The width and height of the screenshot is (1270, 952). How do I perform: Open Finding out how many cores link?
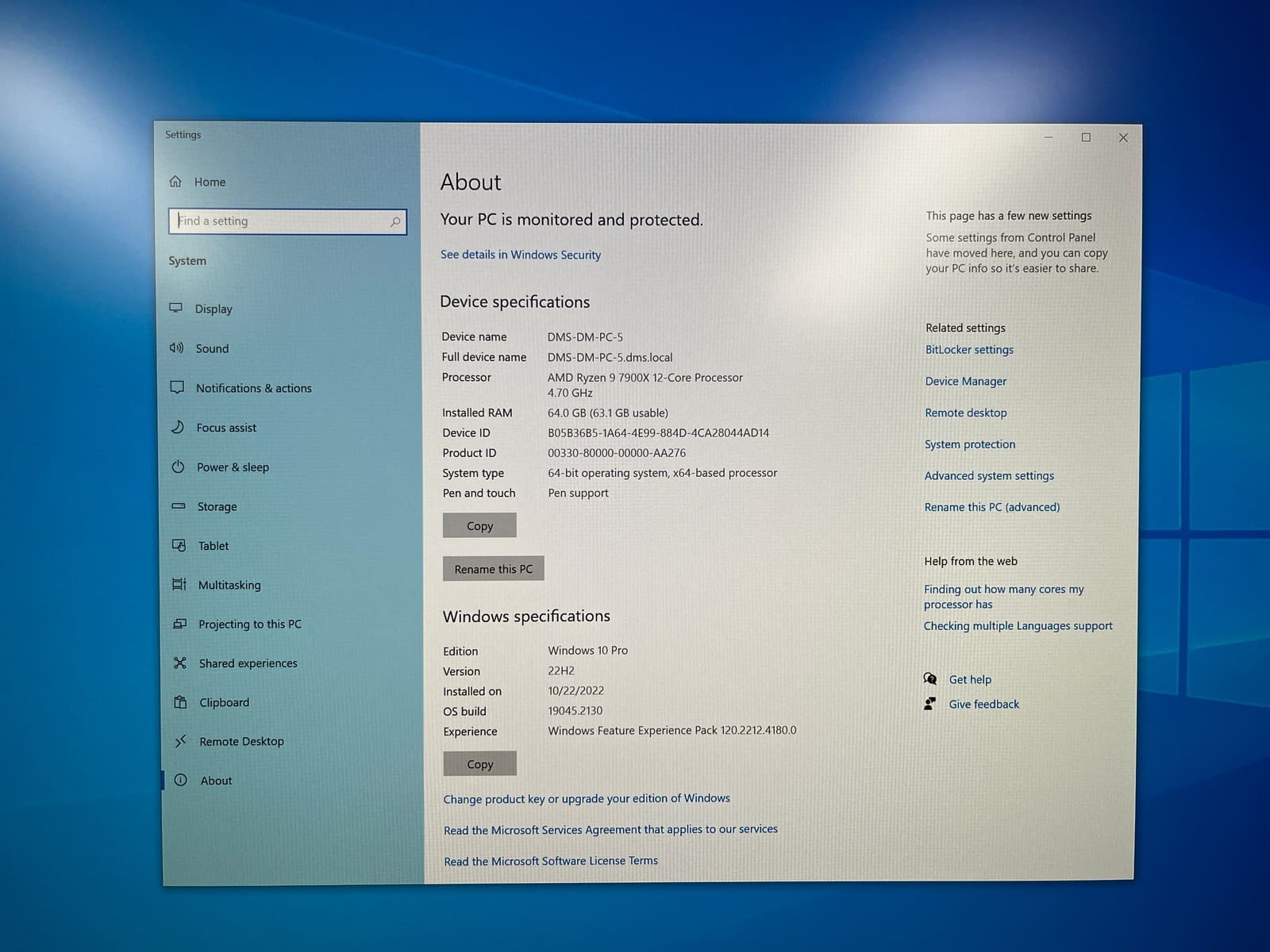1003,597
